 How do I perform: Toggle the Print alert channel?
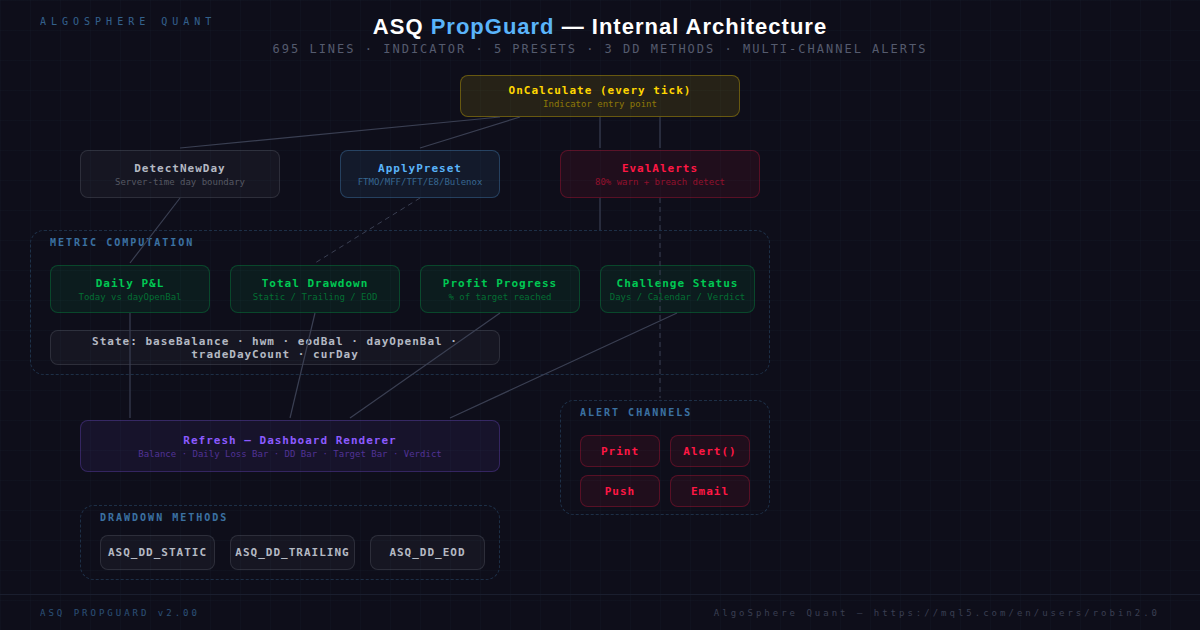coord(619,451)
